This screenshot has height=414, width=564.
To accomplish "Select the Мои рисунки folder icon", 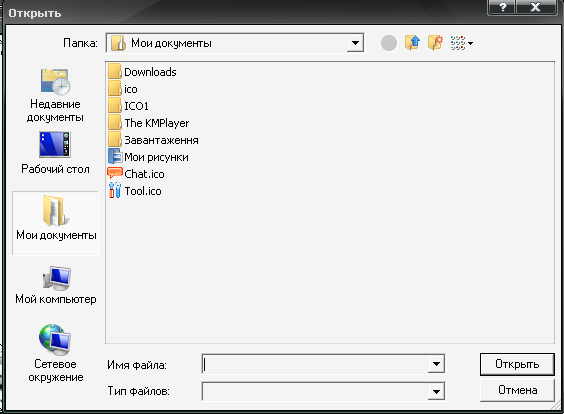I will [115, 157].
